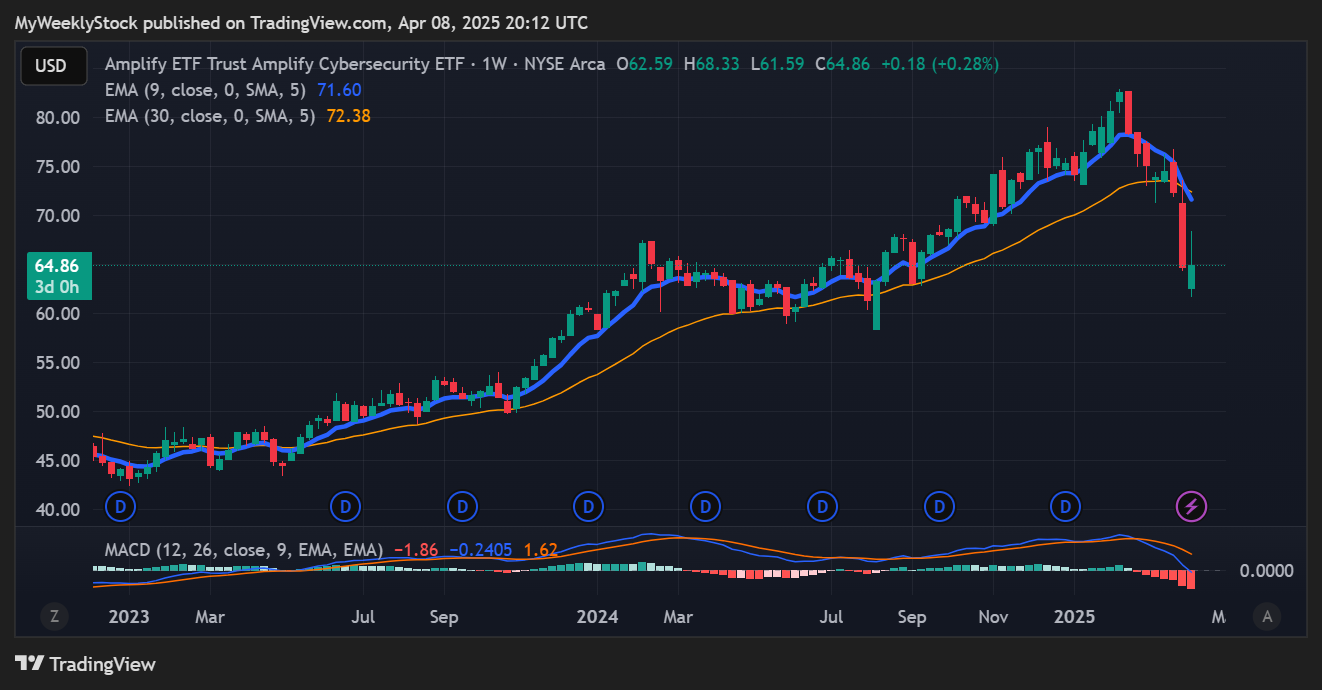The image size is (1322, 690).
Task: Click the Z timezone button
Action: 54,616
